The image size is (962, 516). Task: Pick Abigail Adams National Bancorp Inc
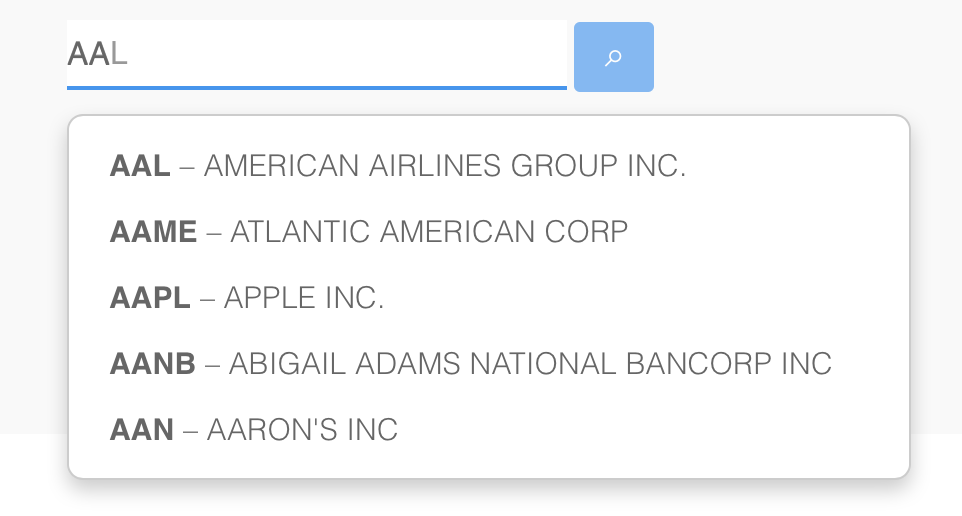pos(530,364)
